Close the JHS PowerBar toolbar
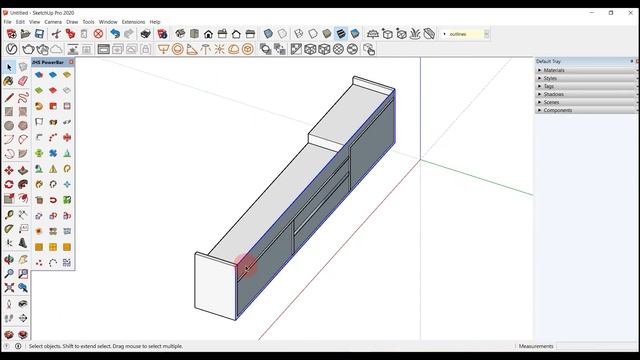Viewport: 640px width, 360px height. click(x=71, y=62)
